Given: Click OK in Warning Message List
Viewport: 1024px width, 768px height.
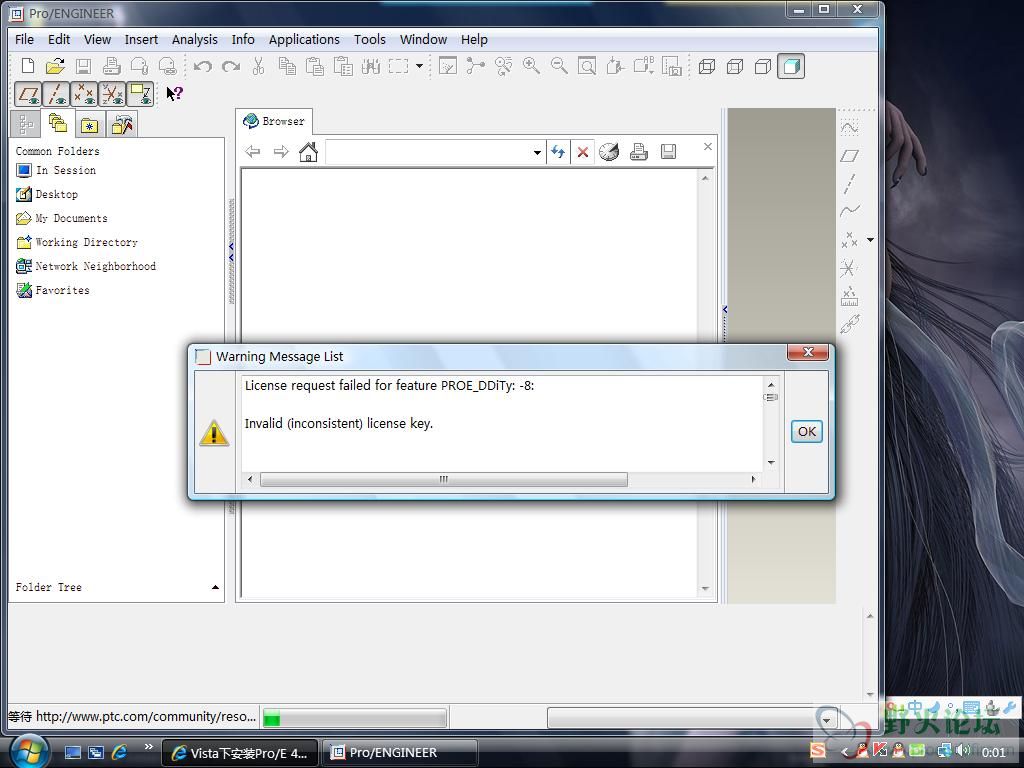Looking at the screenshot, I should pos(807,432).
